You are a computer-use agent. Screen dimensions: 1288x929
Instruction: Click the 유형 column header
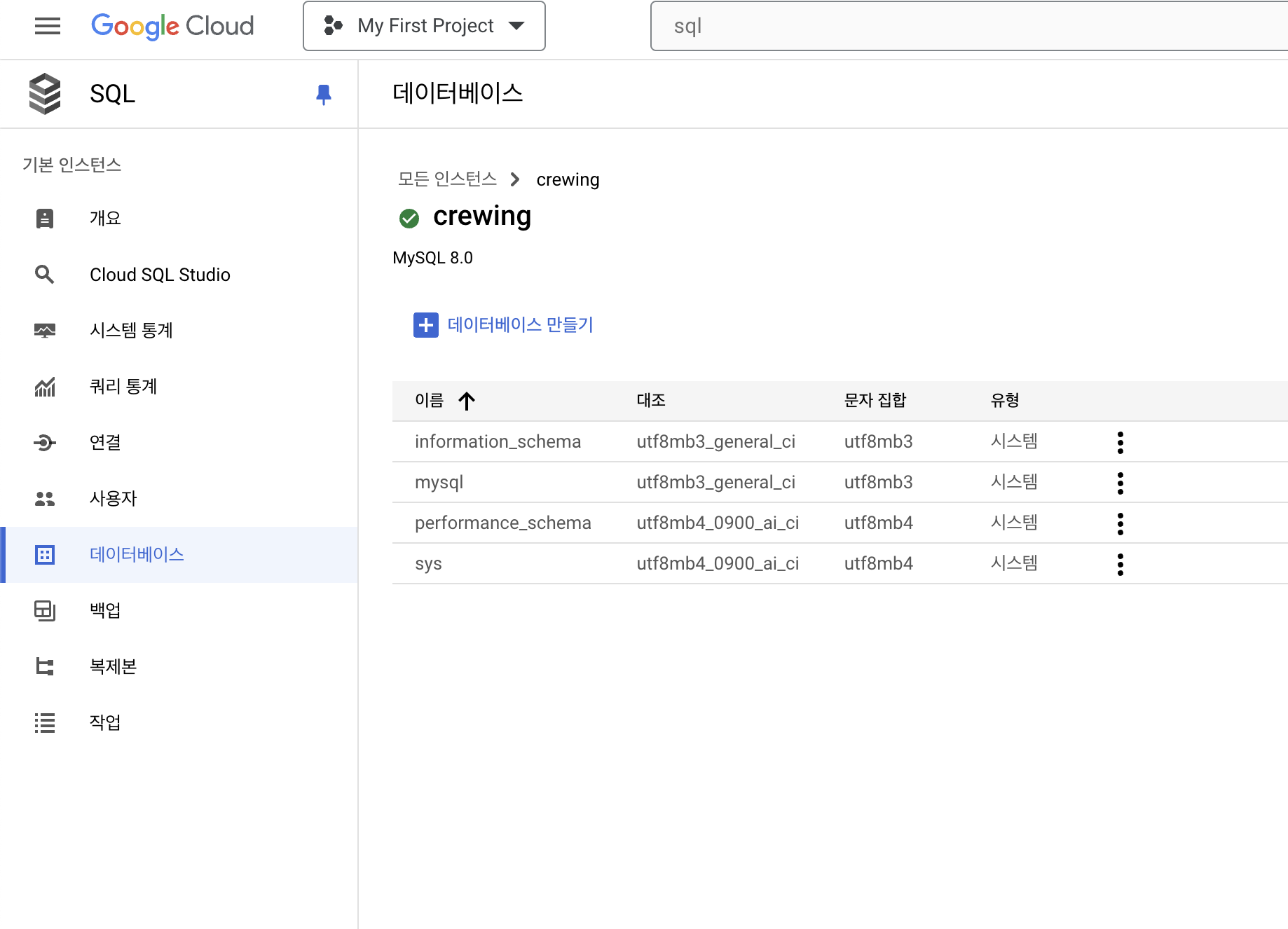[x=1005, y=401]
